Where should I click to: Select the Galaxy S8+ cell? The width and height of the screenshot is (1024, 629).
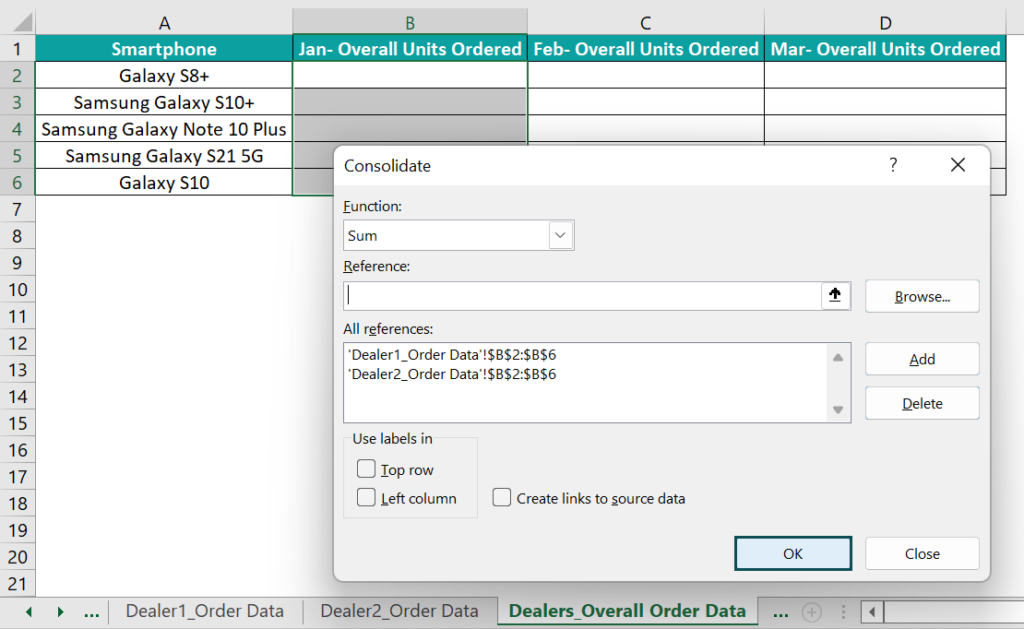coord(164,75)
